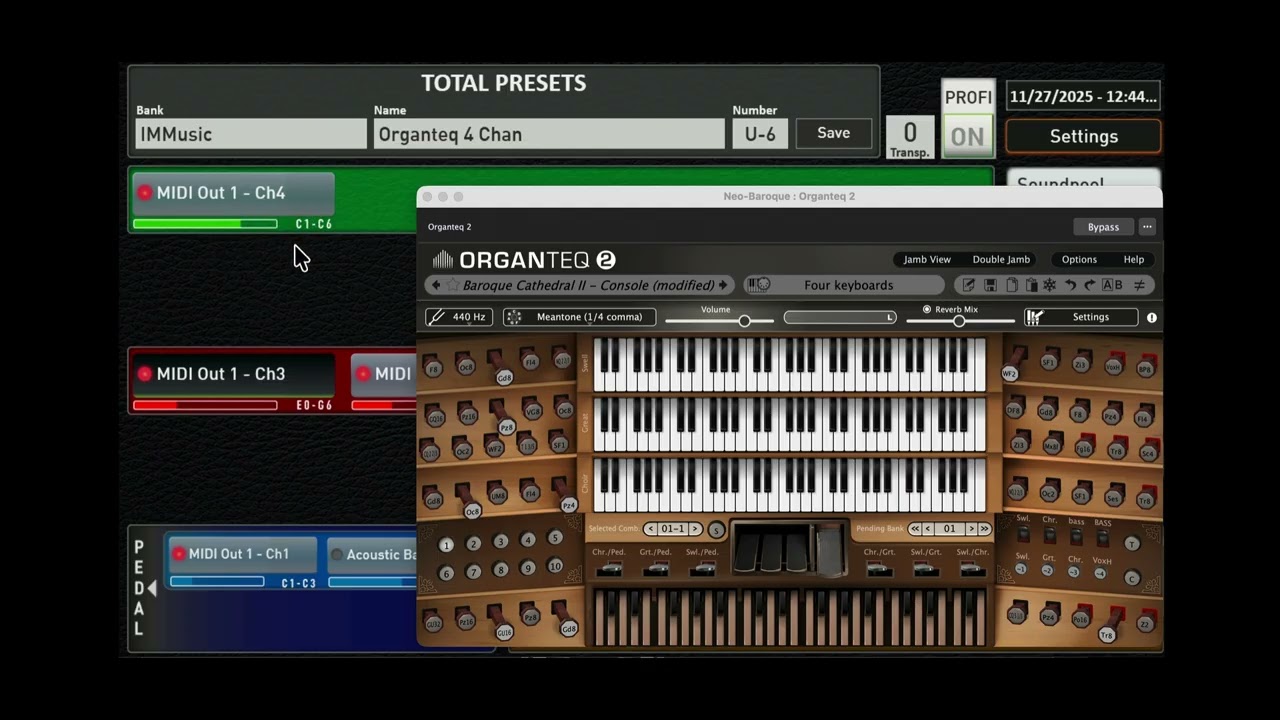The width and height of the screenshot is (1280, 720).
Task: Select the Reverb Mix radio button
Action: (x=927, y=309)
